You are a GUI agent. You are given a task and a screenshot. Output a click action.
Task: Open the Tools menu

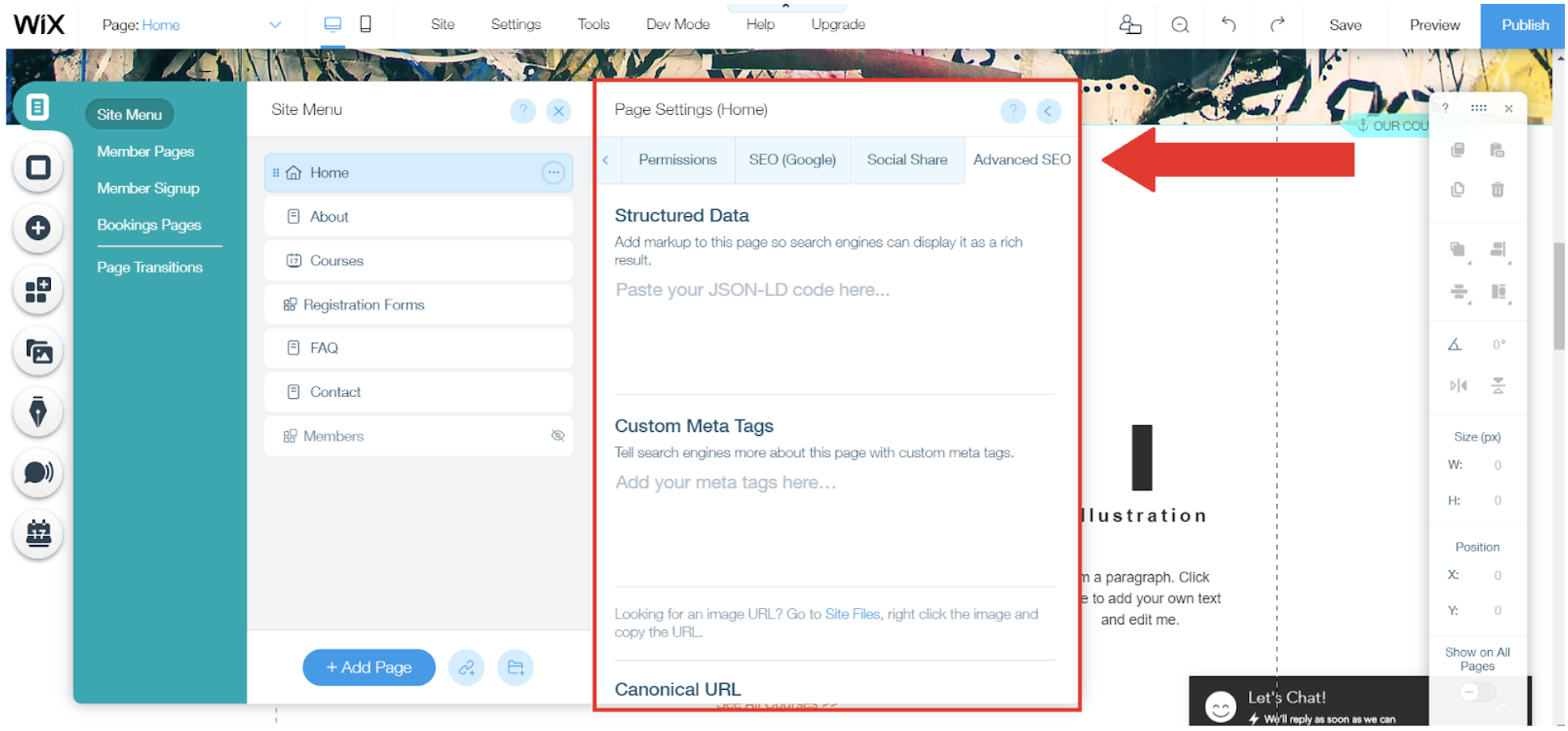593,24
